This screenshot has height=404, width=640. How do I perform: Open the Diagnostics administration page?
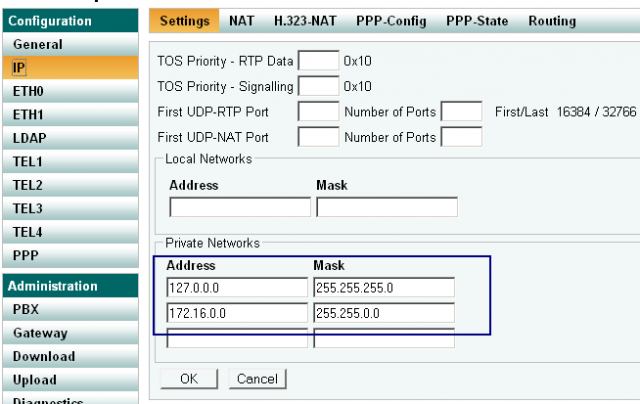point(70,399)
